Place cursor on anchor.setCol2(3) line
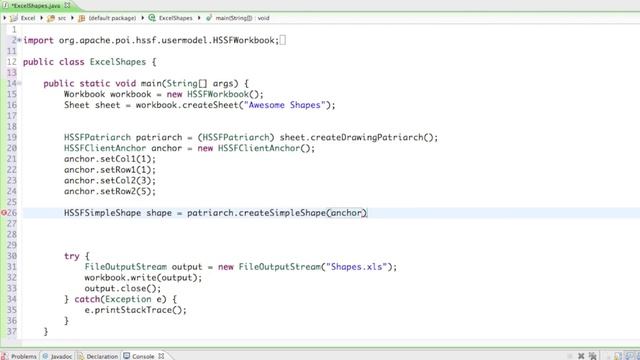The height and width of the screenshot is (360, 640). (110, 180)
